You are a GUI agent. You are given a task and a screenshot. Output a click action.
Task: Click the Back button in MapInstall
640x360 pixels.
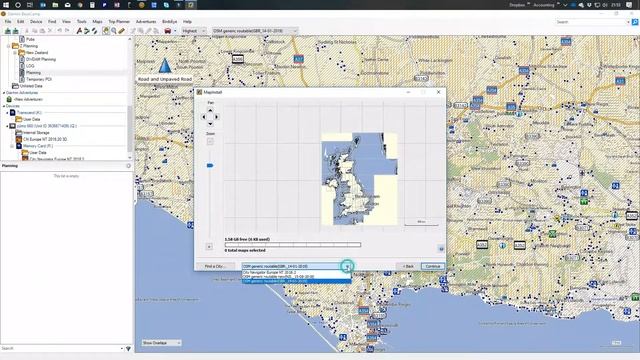click(x=408, y=266)
